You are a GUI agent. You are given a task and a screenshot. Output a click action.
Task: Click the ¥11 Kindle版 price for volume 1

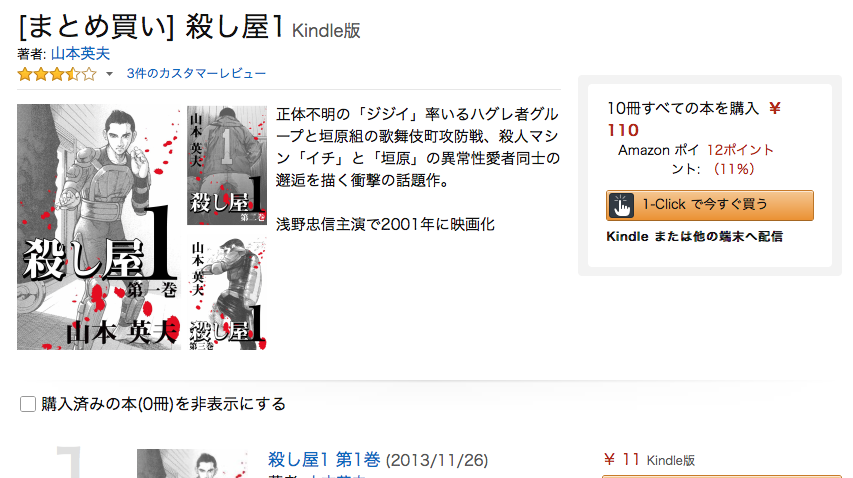tap(649, 460)
